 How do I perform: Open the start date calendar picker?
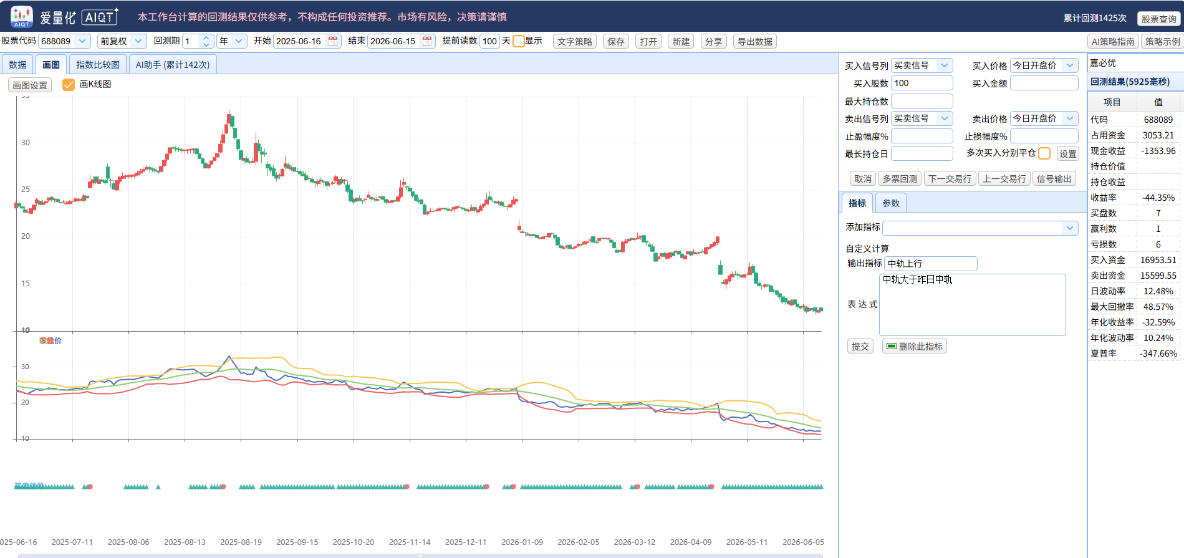[333, 41]
